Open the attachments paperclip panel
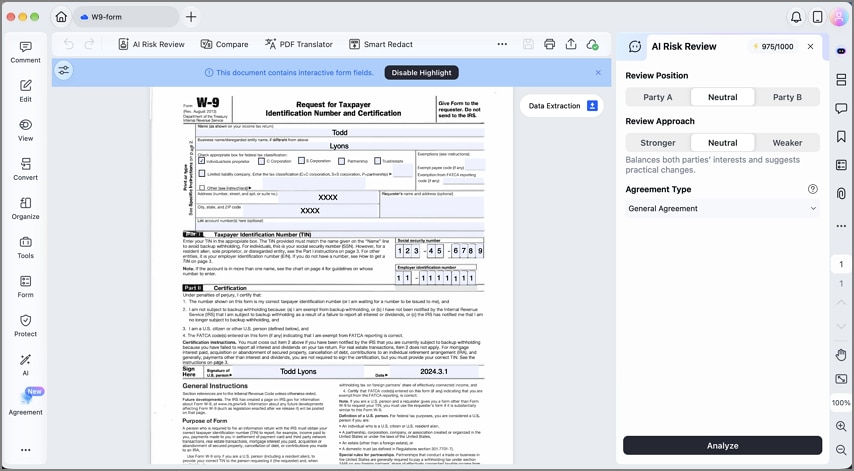Image resolution: width=854 pixels, height=471 pixels. 841,193
